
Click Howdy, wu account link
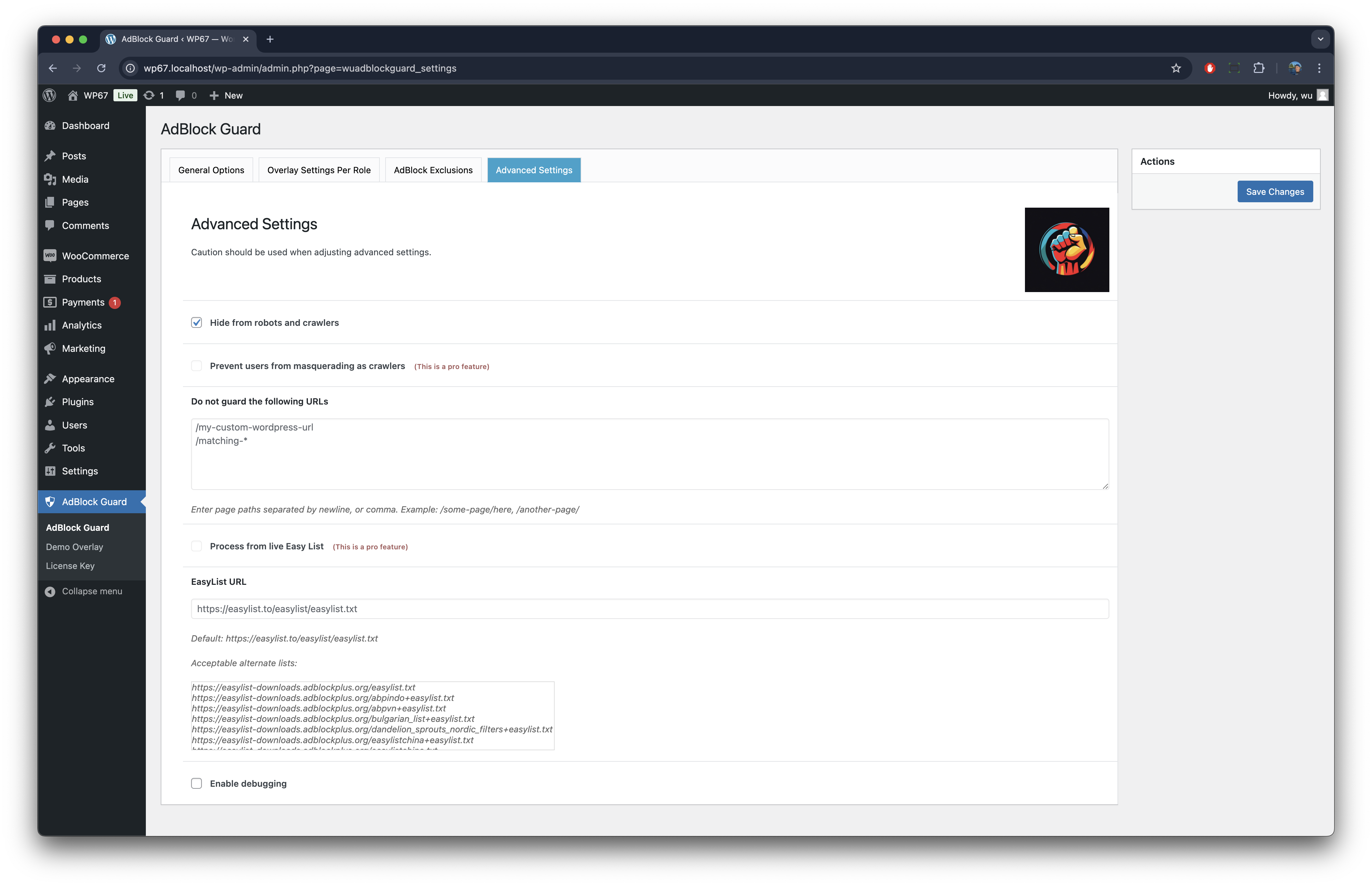click(x=1290, y=95)
